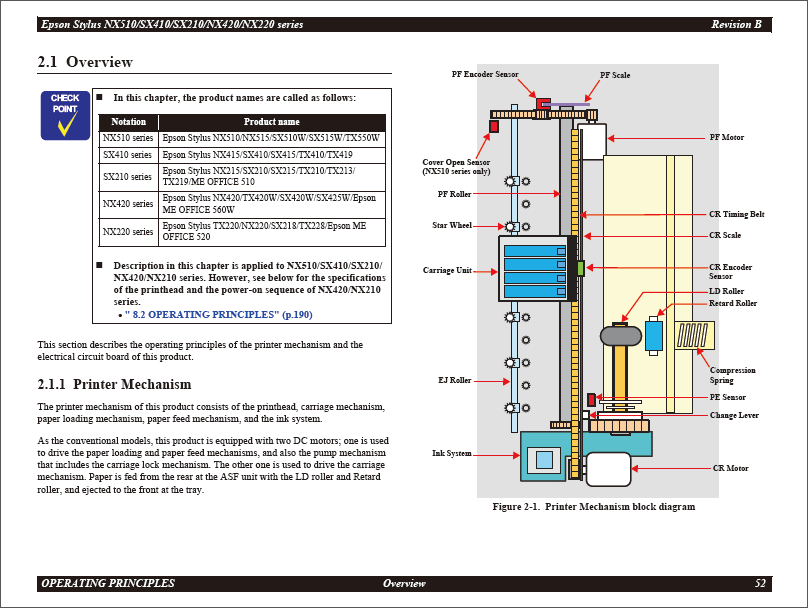Click the red PE Sensor component

591,399
